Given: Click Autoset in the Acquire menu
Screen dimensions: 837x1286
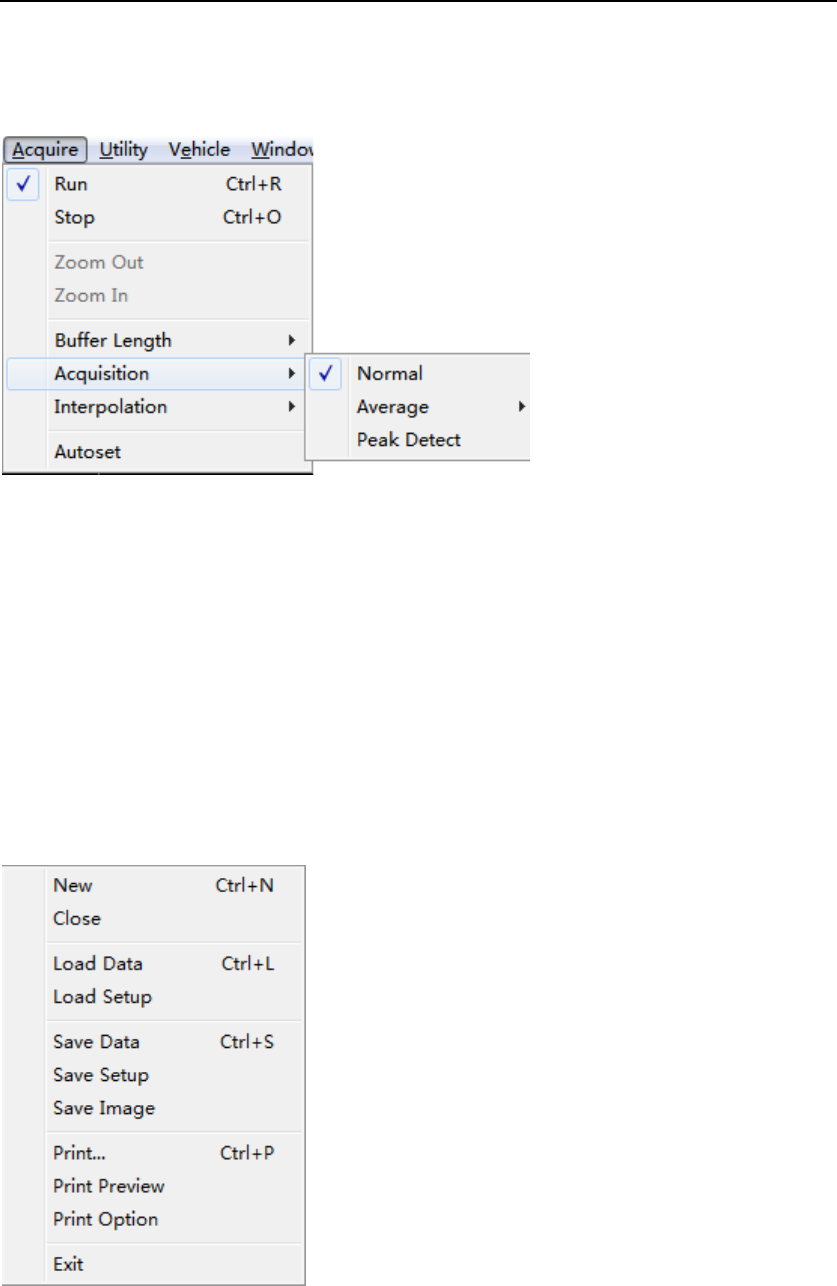Looking at the screenshot, I should (159, 451).
